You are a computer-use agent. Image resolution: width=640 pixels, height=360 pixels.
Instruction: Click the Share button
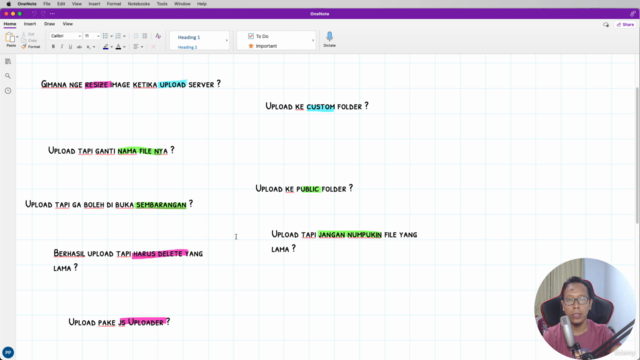(625, 24)
